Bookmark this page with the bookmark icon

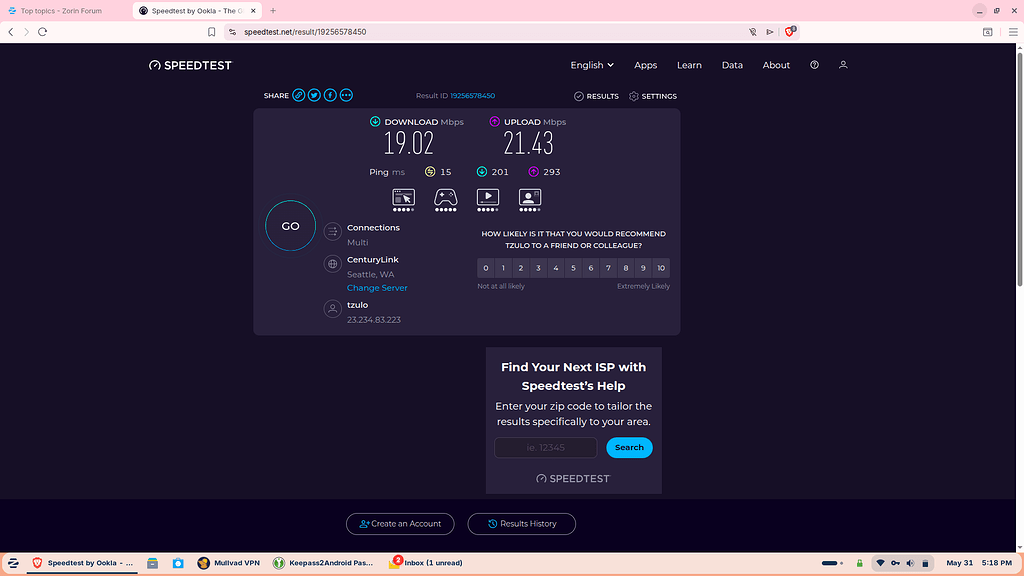click(x=212, y=32)
